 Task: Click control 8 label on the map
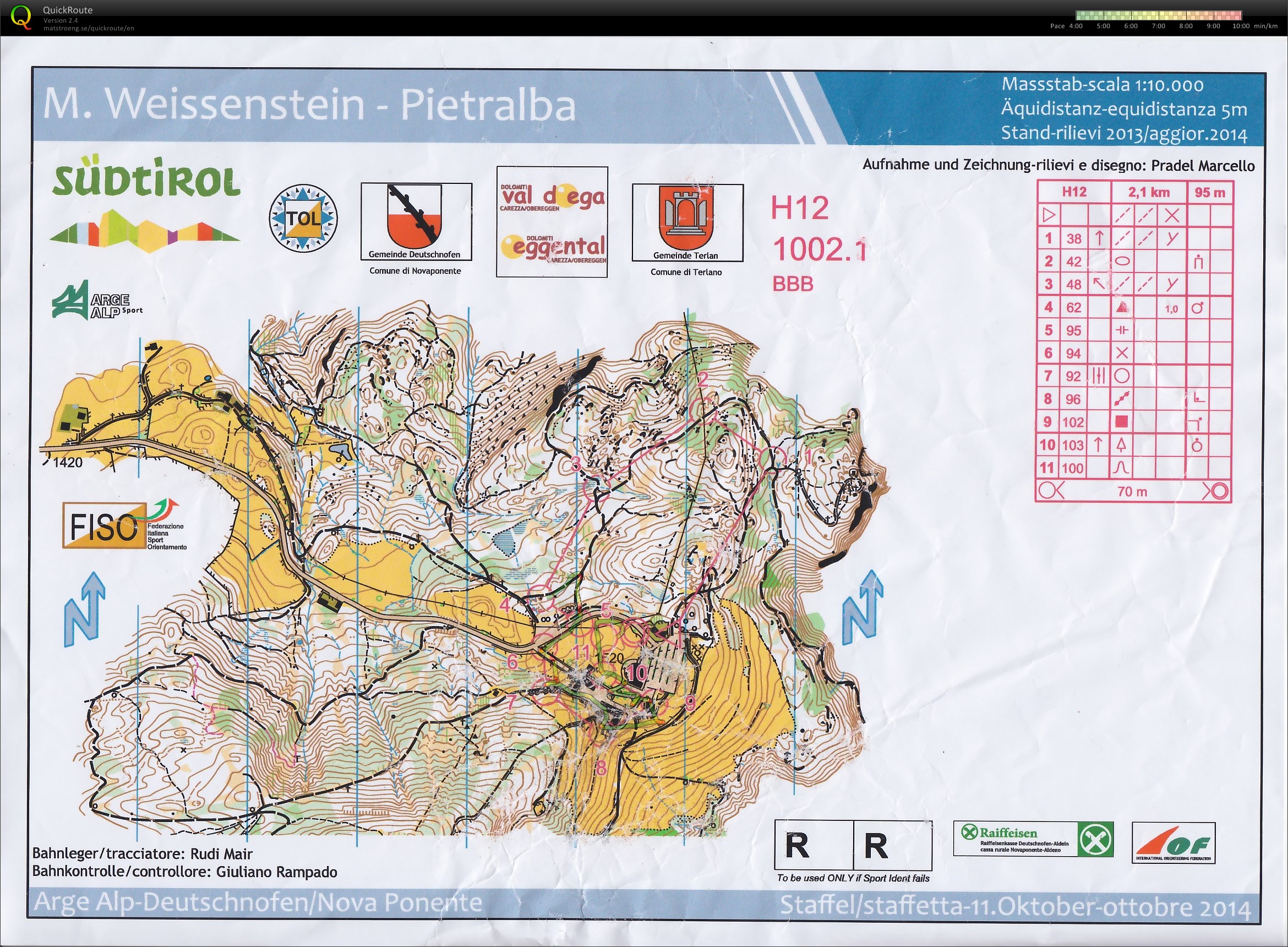tap(601, 768)
